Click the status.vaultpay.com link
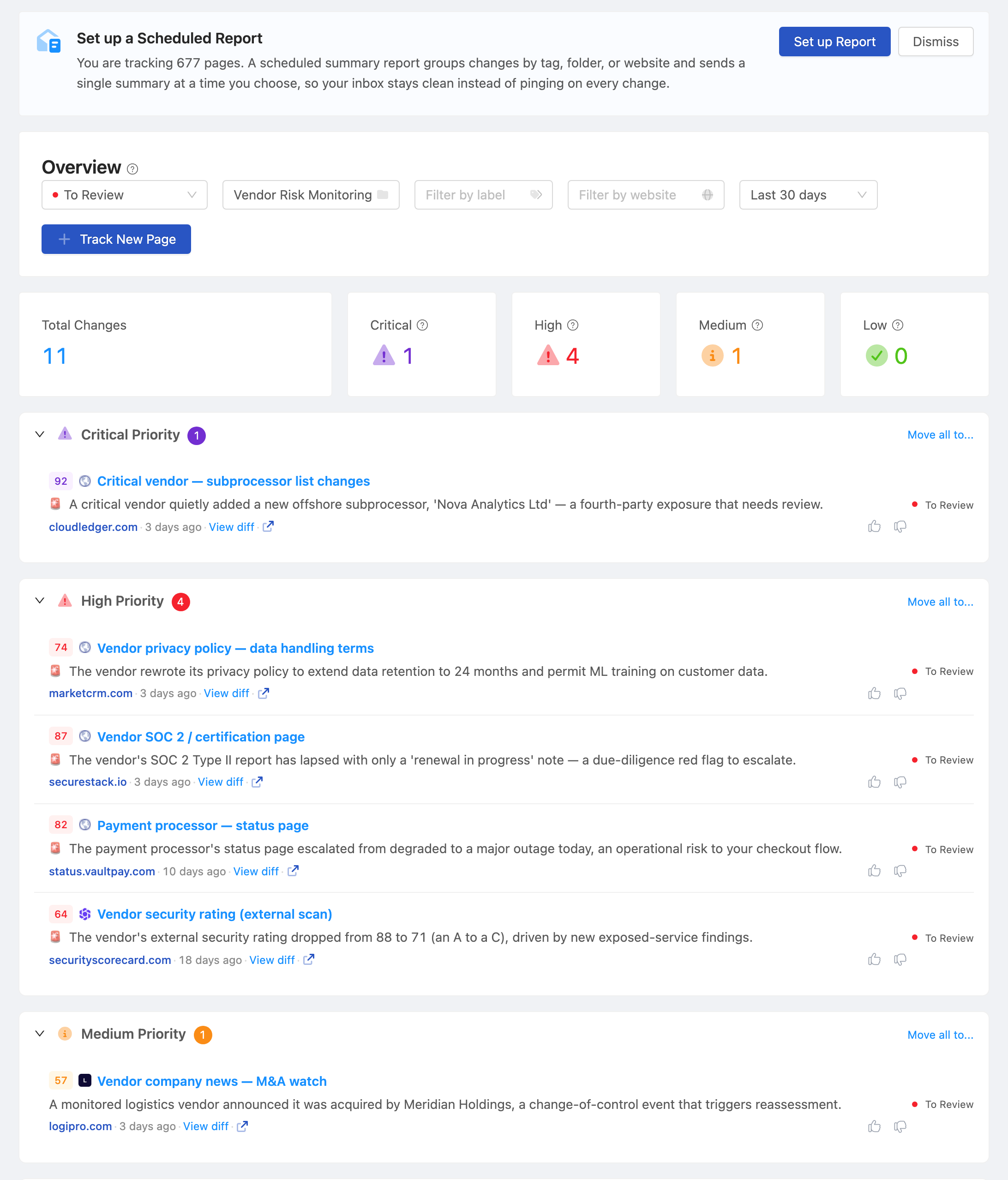This screenshot has height=1180, width=1008. pyautogui.click(x=102, y=871)
